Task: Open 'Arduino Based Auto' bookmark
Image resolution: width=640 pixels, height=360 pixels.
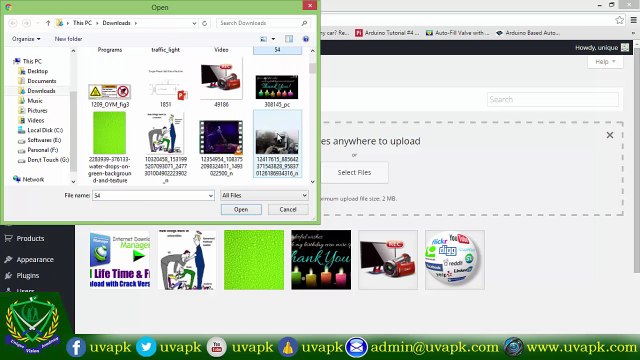Action: [528, 33]
